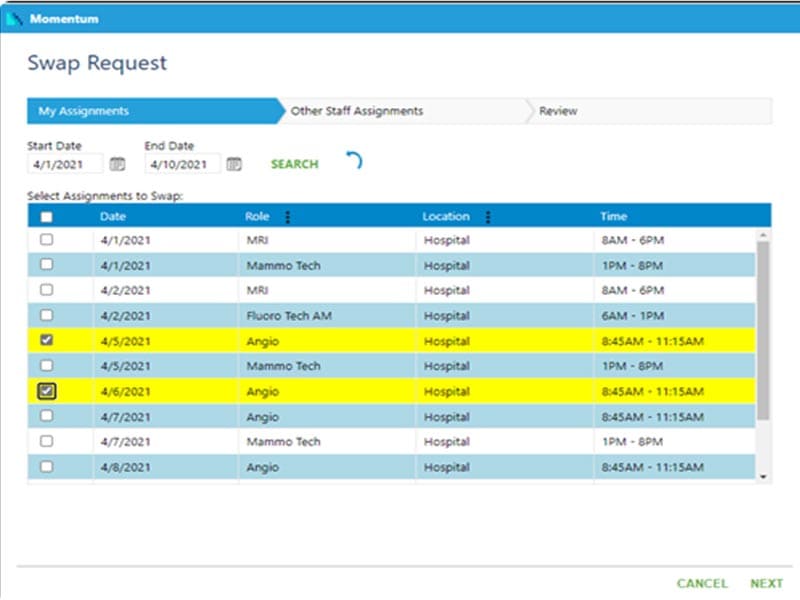
Task: Click the table vertical scrollbar thumb
Action: (x=763, y=331)
